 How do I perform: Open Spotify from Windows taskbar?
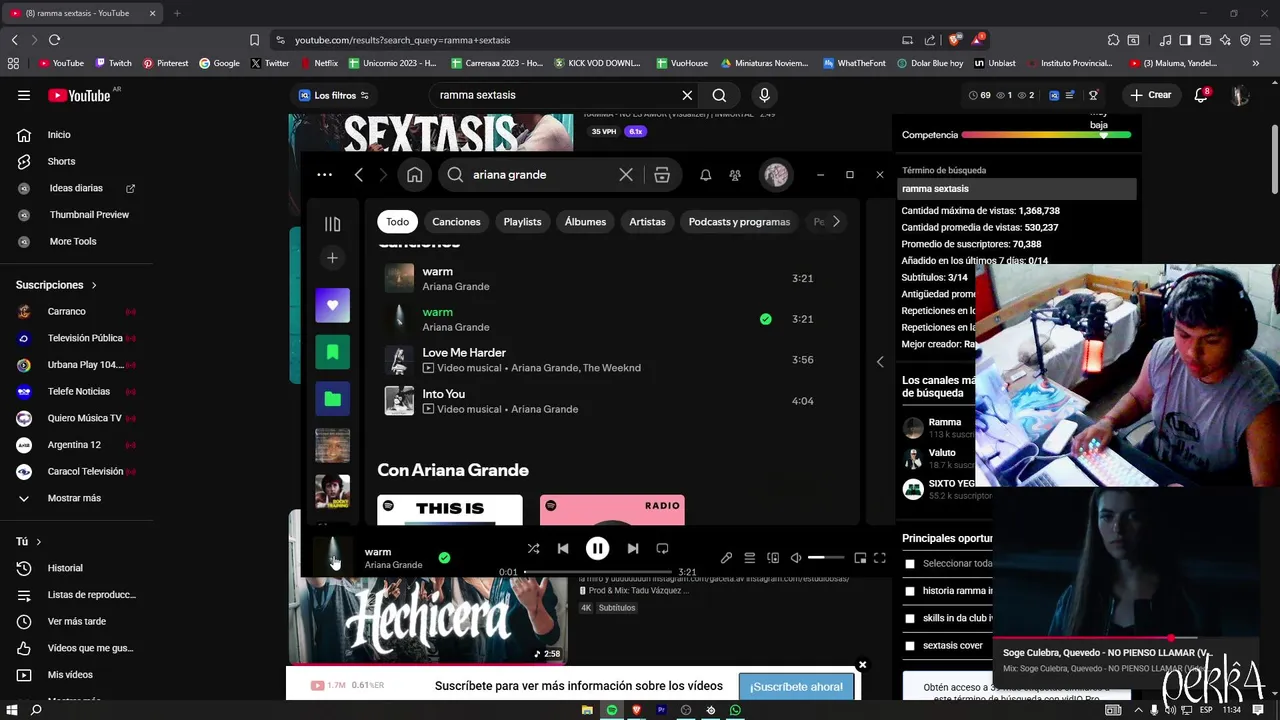[x=612, y=710]
